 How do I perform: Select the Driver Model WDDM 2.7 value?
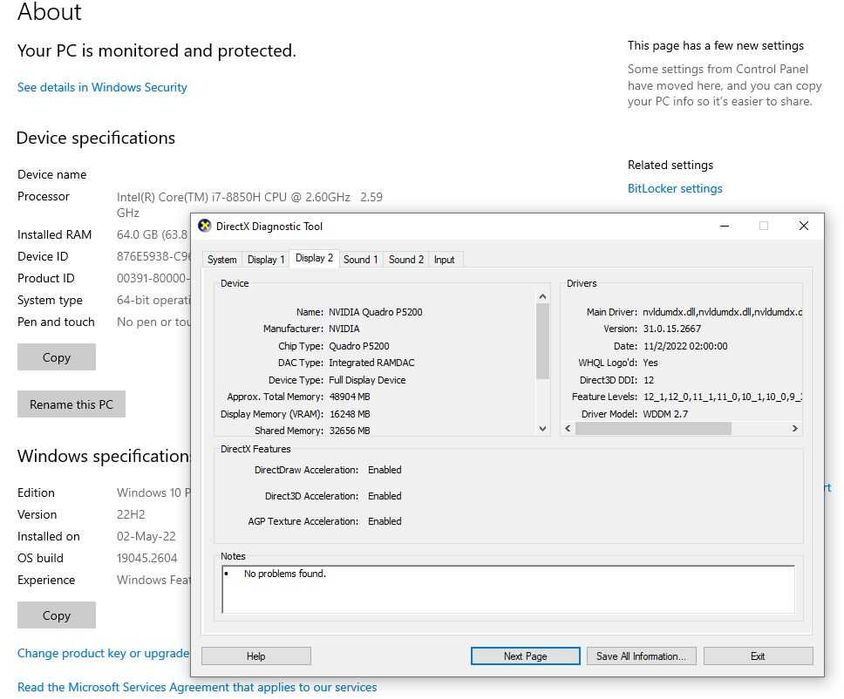point(665,414)
